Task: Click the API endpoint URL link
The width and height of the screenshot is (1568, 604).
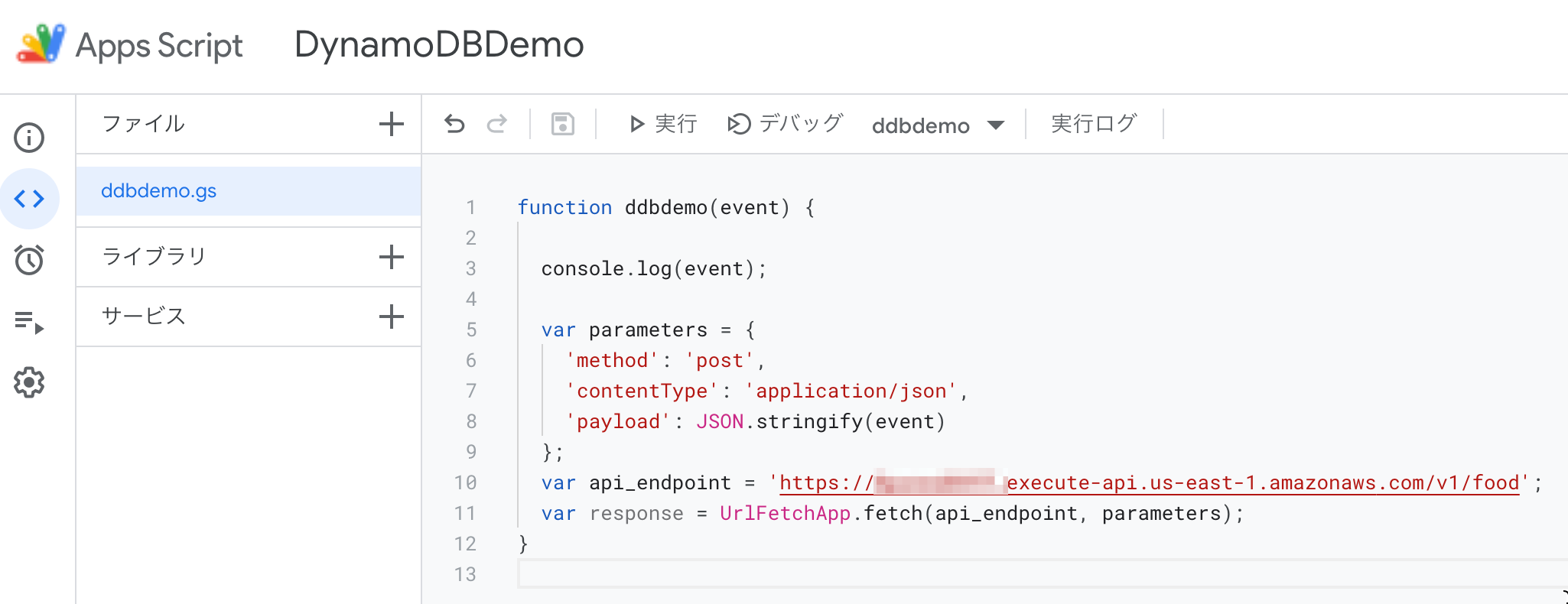Action: point(1149,483)
